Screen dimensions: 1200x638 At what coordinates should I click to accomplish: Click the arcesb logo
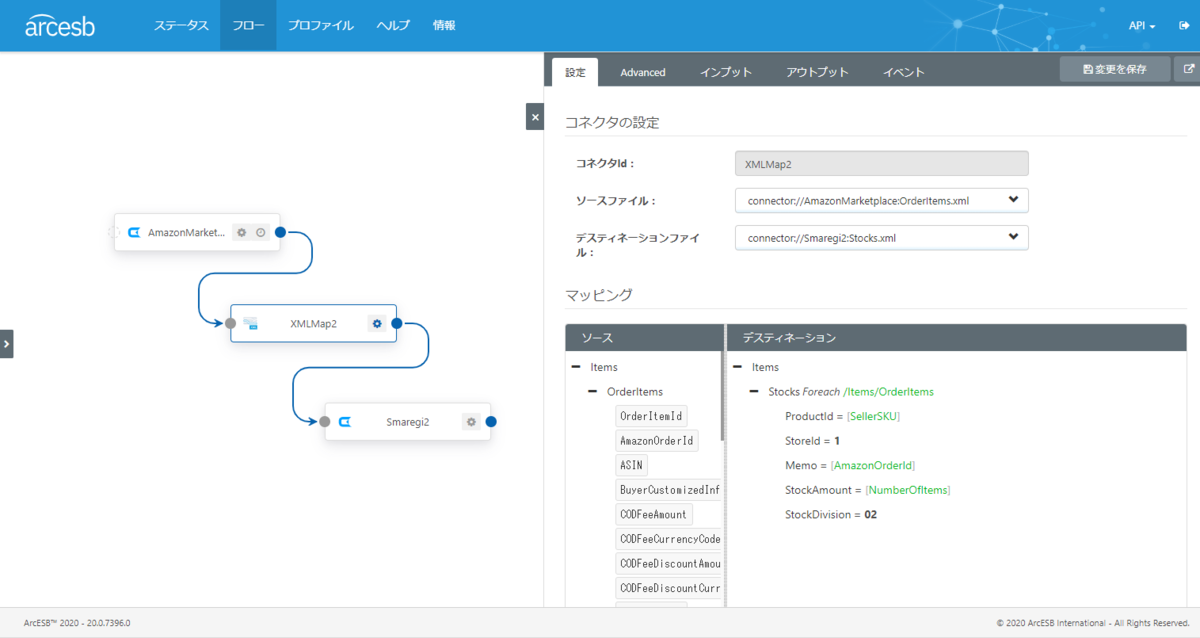click(60, 26)
